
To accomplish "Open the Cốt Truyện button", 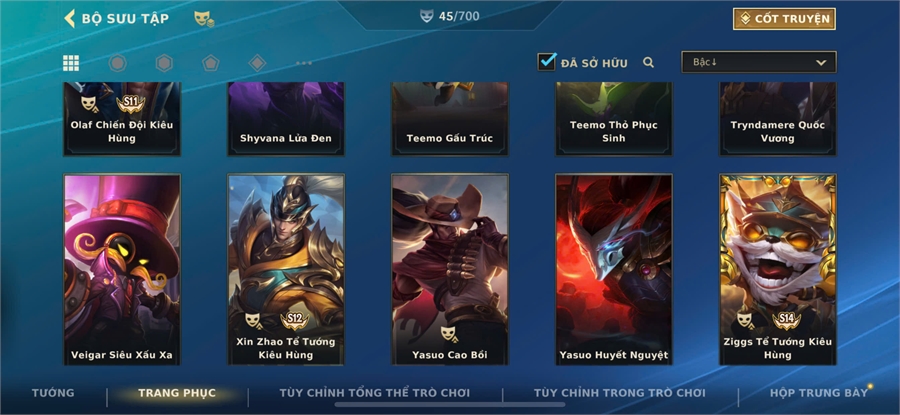I will [x=784, y=19].
